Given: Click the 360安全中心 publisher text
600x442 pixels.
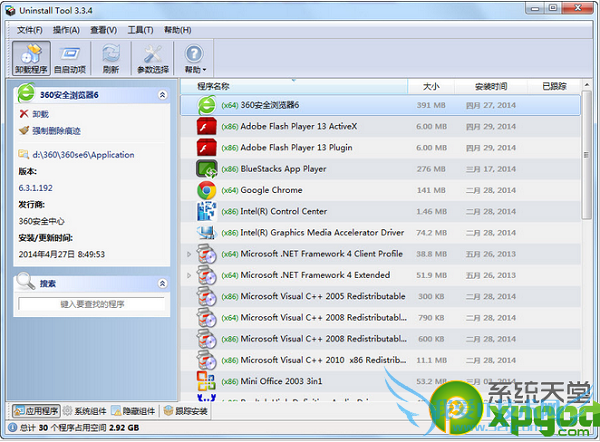Looking at the screenshot, I should click(41, 221).
